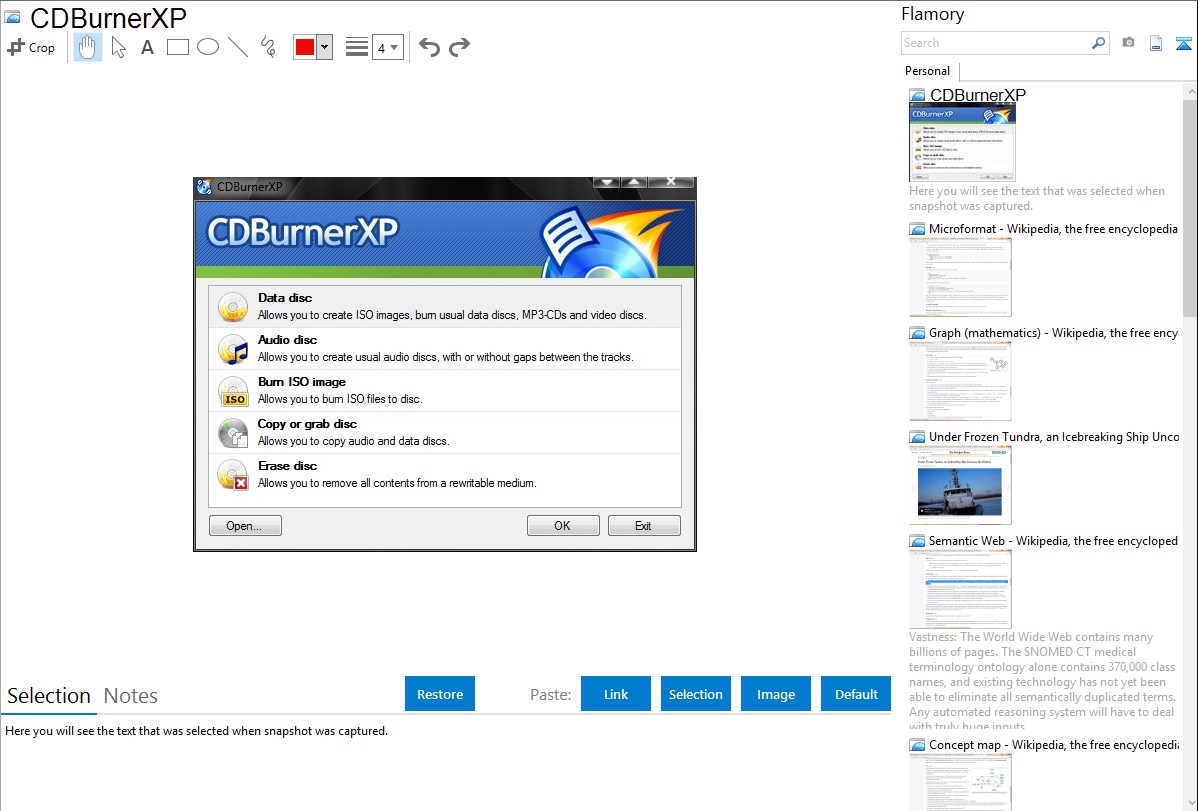Click CDBurnerXP title bar app icon
This screenshot has width=1198, height=811.
pos(204,187)
